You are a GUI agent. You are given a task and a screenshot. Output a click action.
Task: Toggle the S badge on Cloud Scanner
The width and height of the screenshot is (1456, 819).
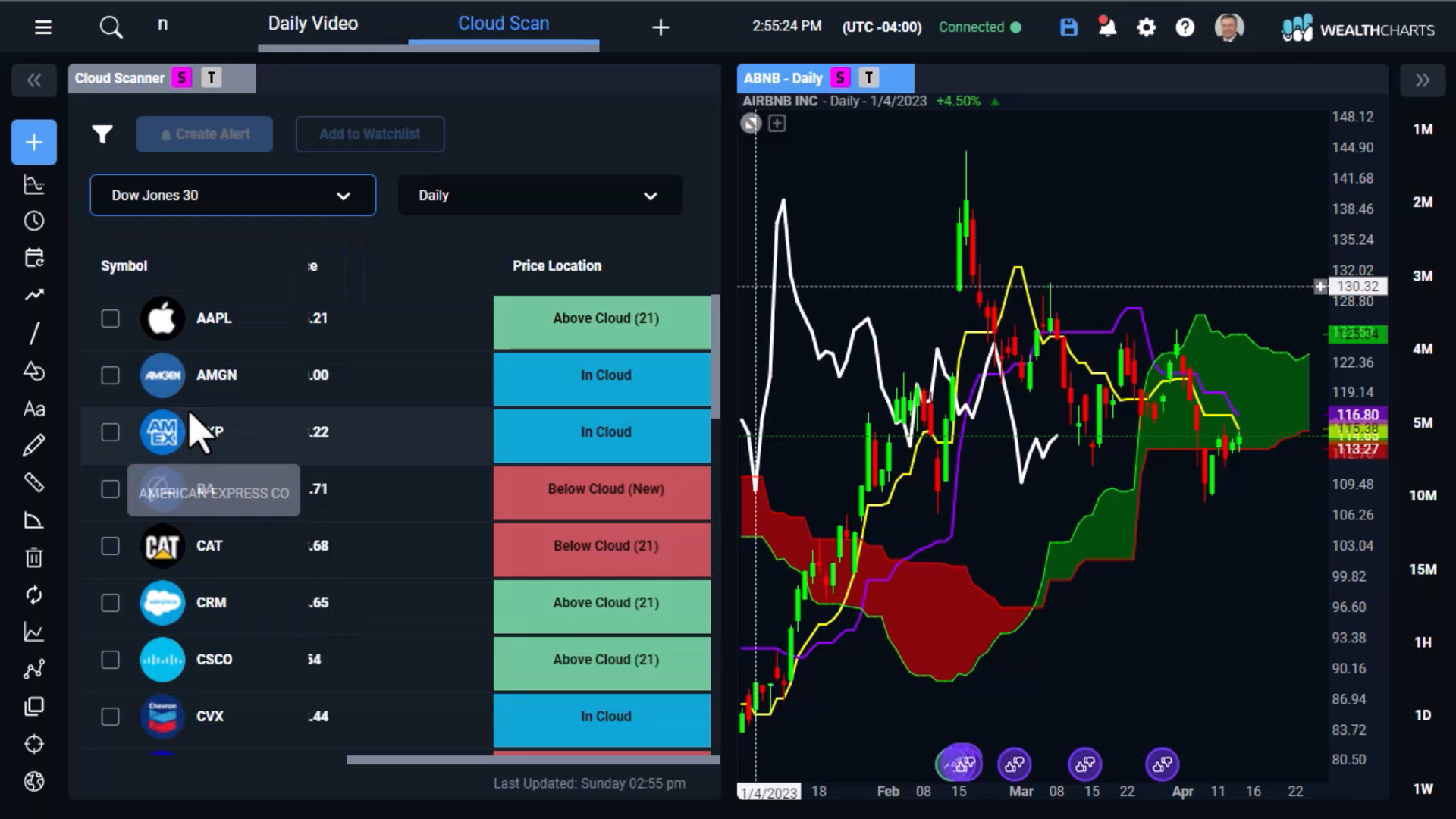coord(182,78)
